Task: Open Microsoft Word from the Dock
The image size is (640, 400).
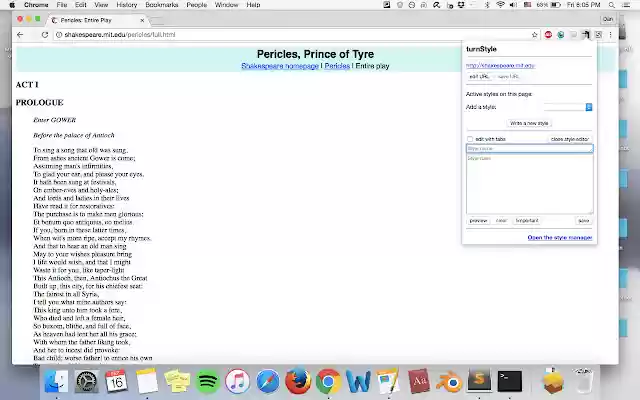Action: pos(358,381)
